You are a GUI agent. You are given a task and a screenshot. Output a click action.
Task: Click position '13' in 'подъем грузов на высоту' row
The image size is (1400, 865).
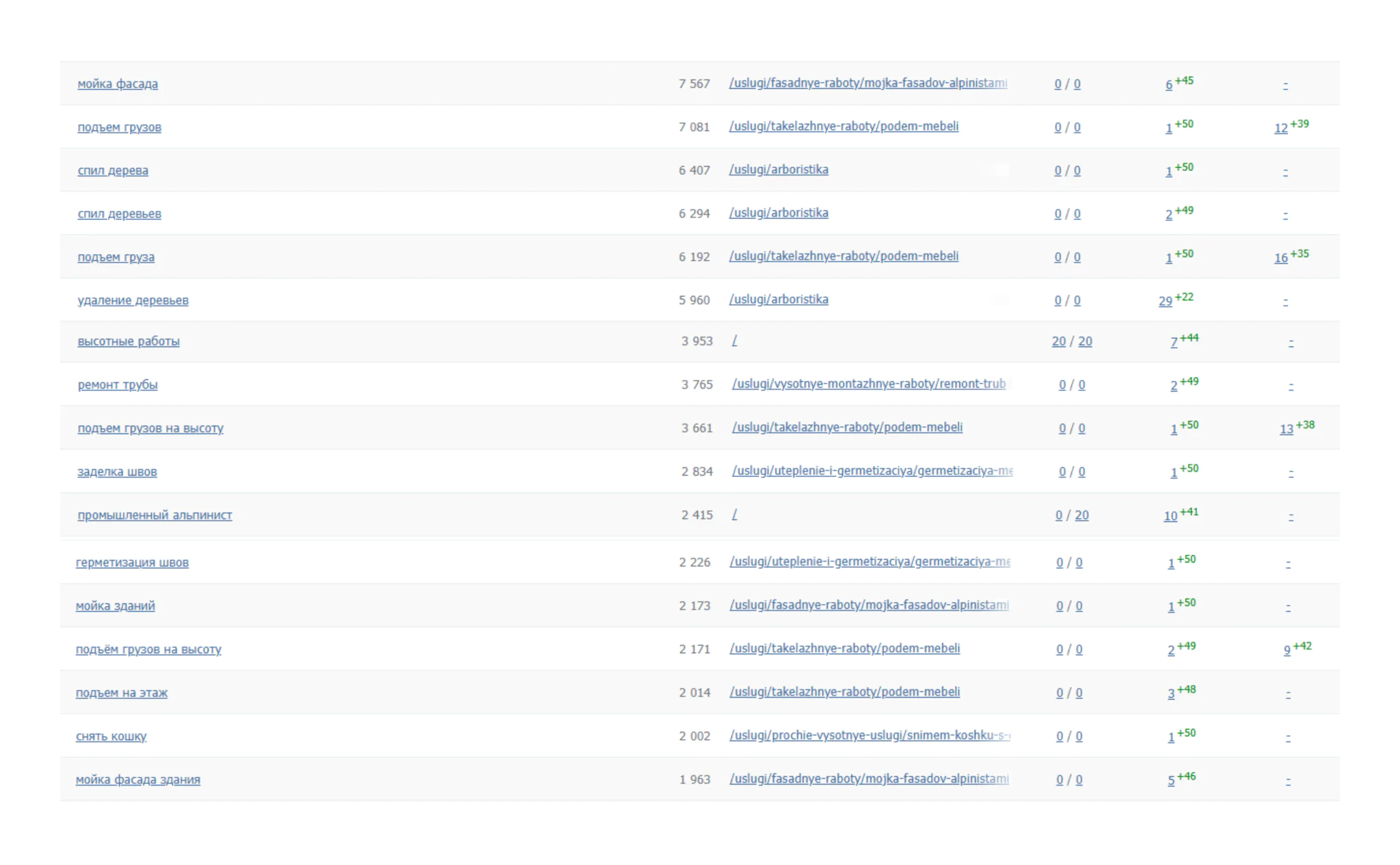(1287, 429)
